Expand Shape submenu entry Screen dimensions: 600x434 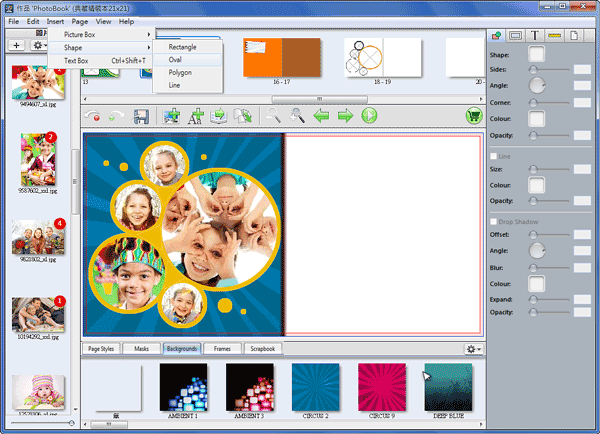pyautogui.click(x=101, y=47)
